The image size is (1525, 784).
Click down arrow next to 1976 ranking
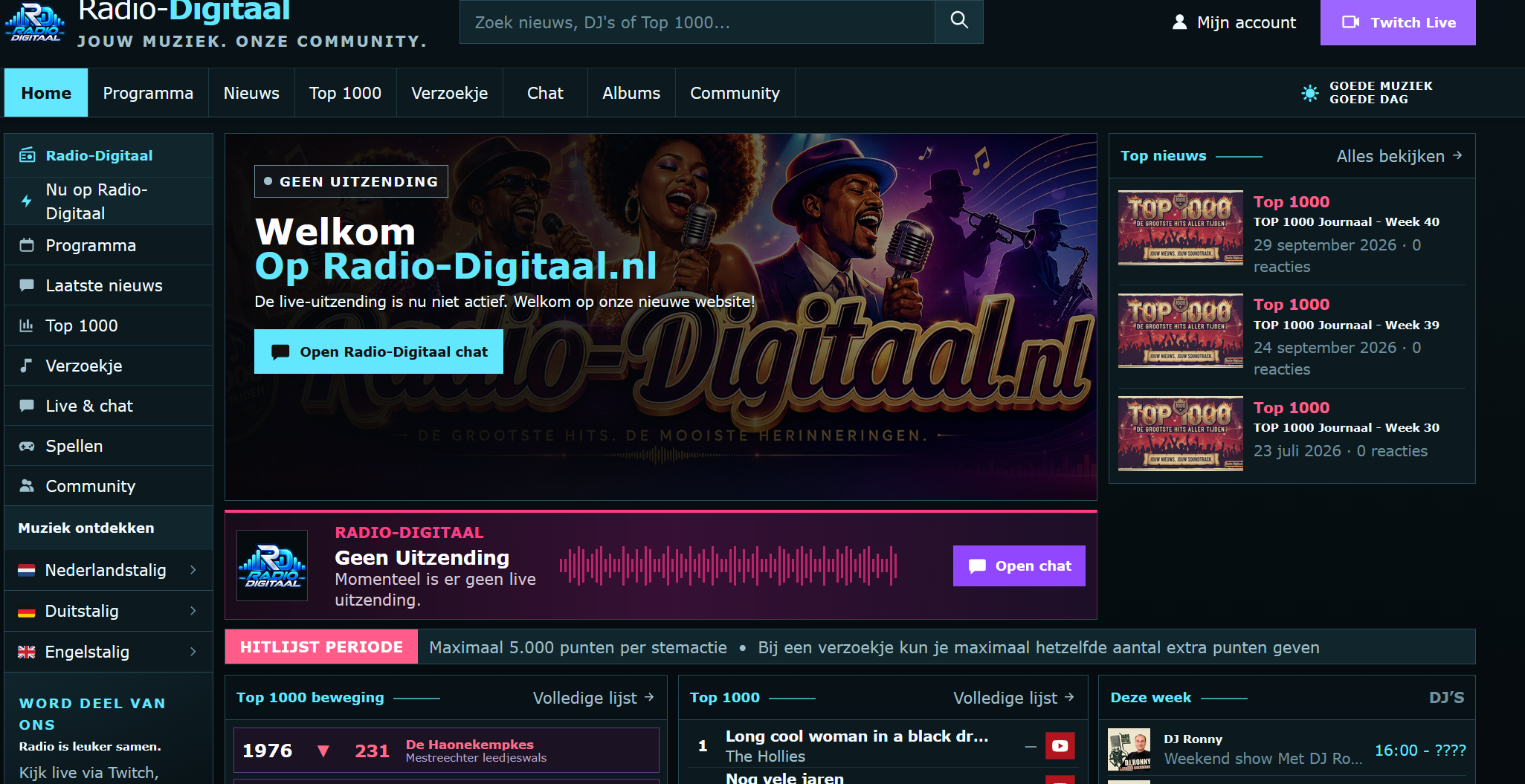point(323,751)
